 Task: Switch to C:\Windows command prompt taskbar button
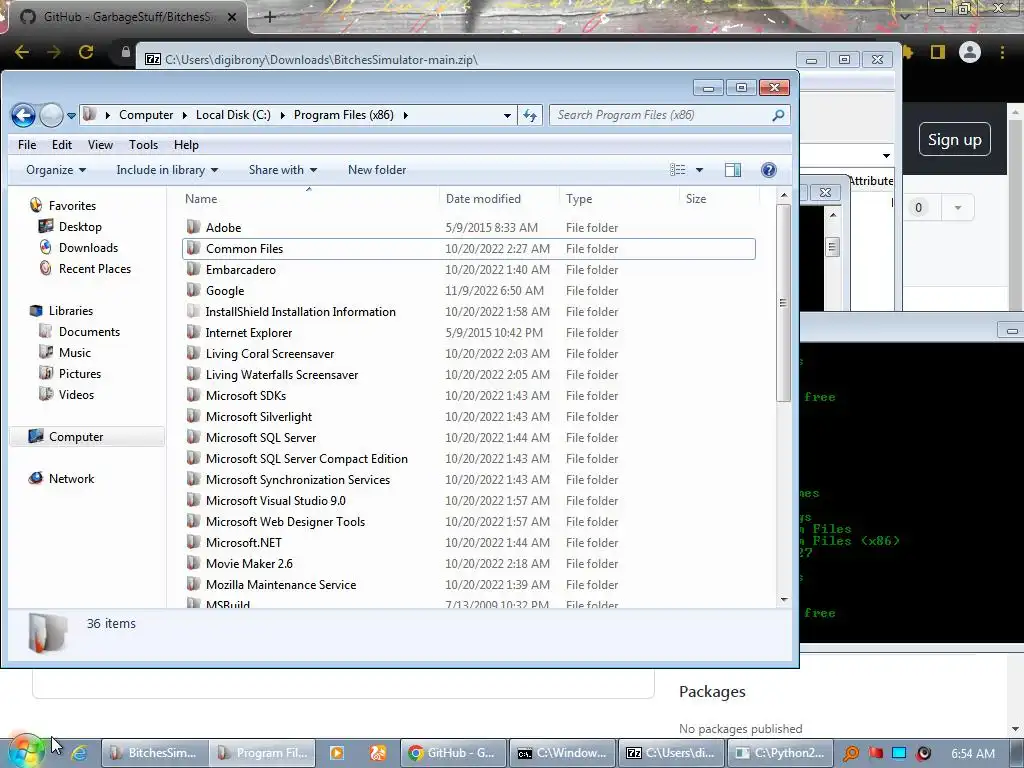point(562,753)
